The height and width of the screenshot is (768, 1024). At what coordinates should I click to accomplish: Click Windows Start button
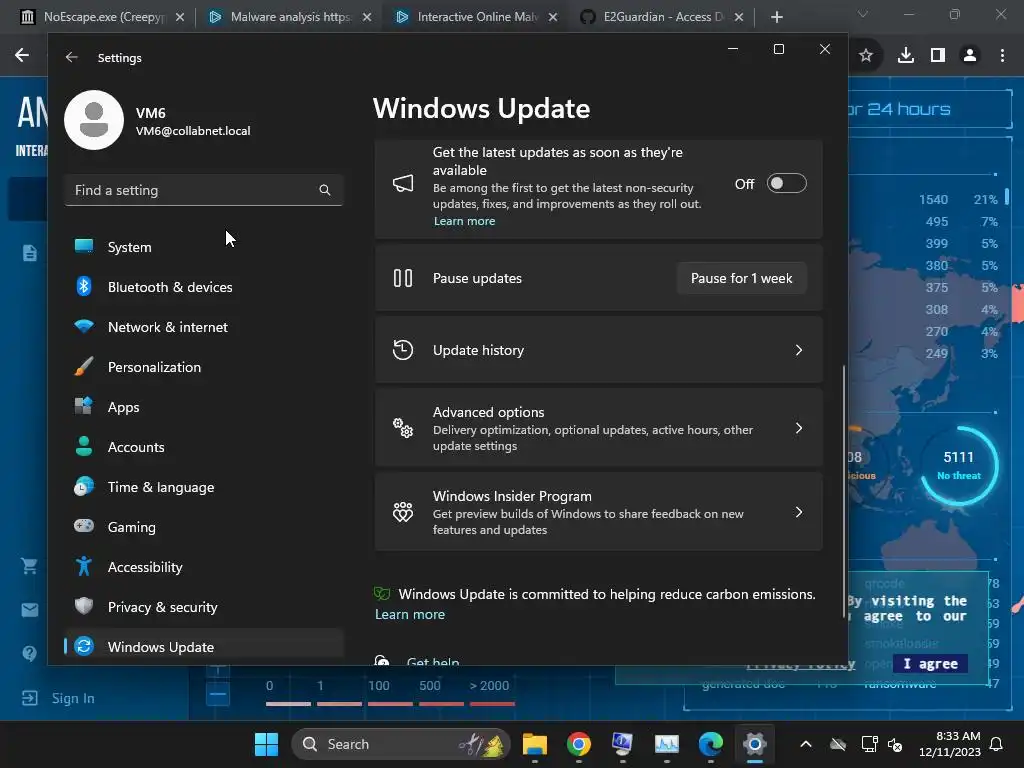266,744
